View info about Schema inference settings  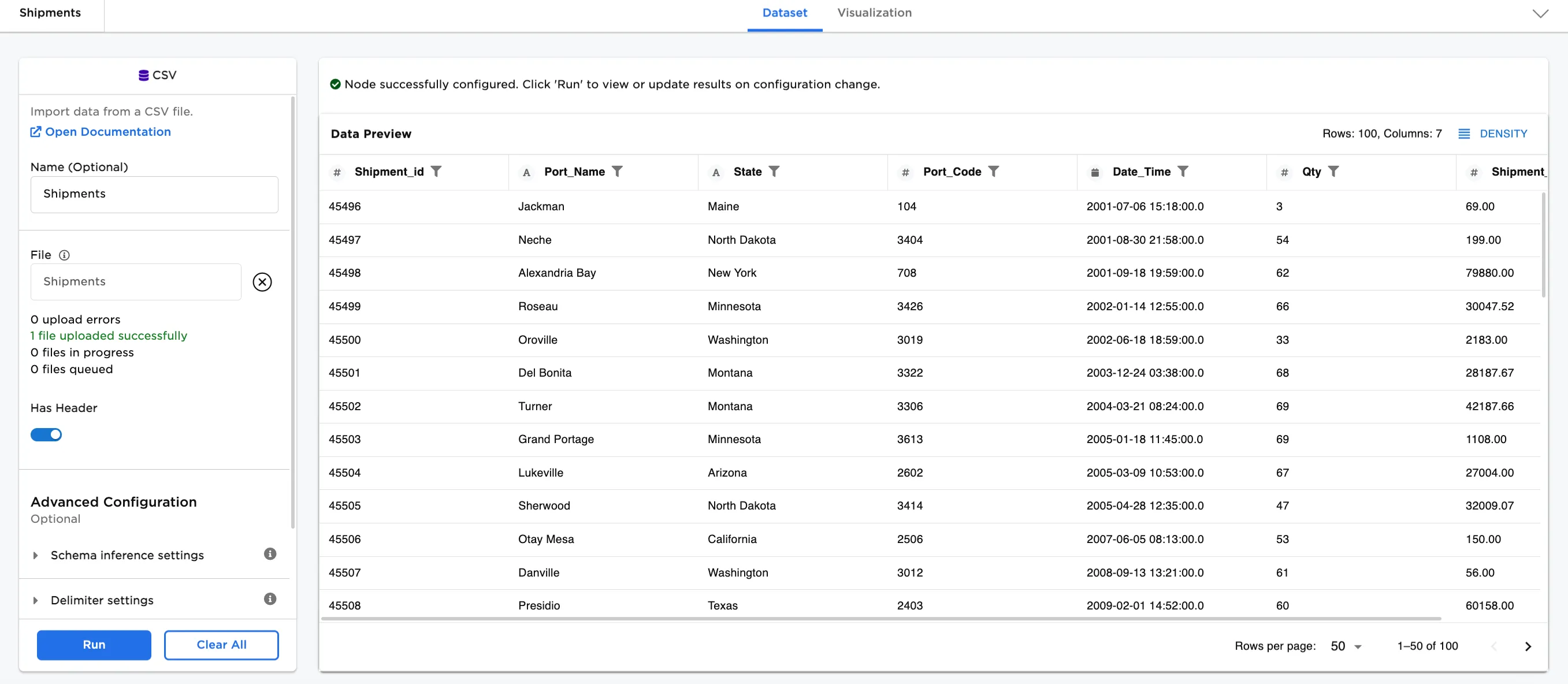tap(270, 554)
